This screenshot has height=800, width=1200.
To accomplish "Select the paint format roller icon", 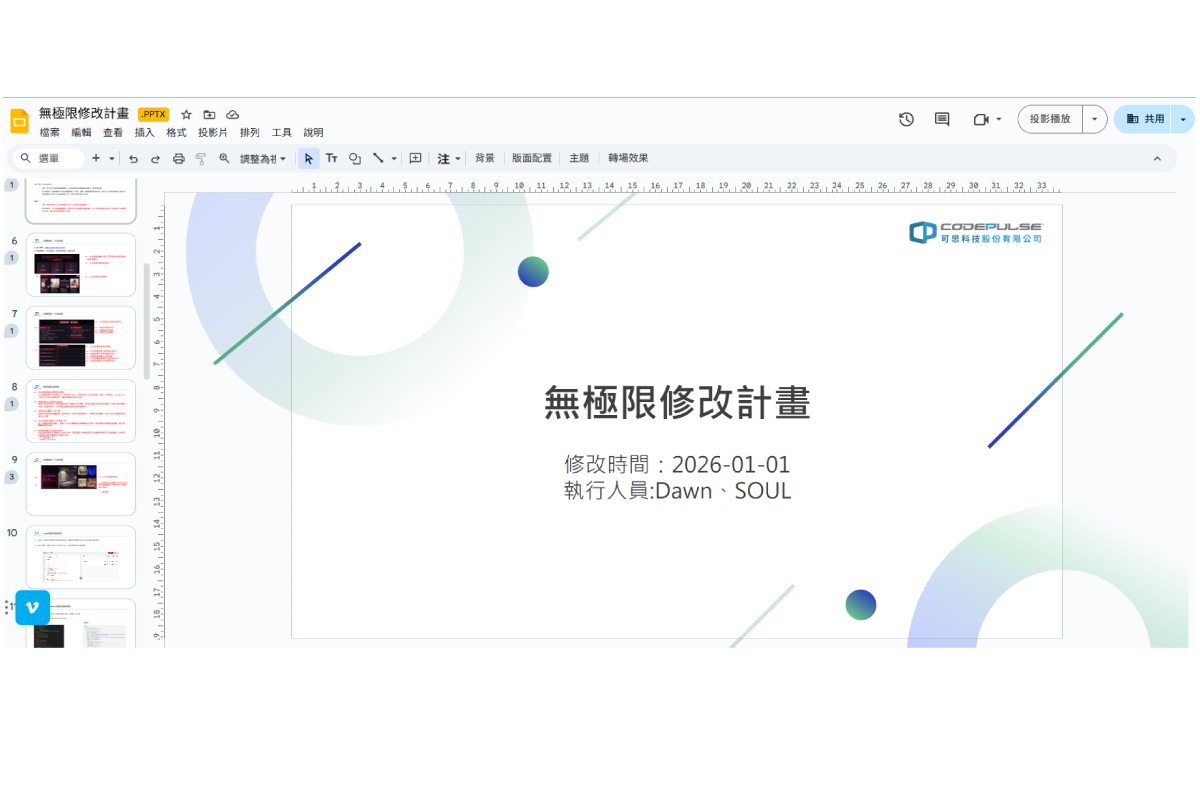I will (x=201, y=158).
